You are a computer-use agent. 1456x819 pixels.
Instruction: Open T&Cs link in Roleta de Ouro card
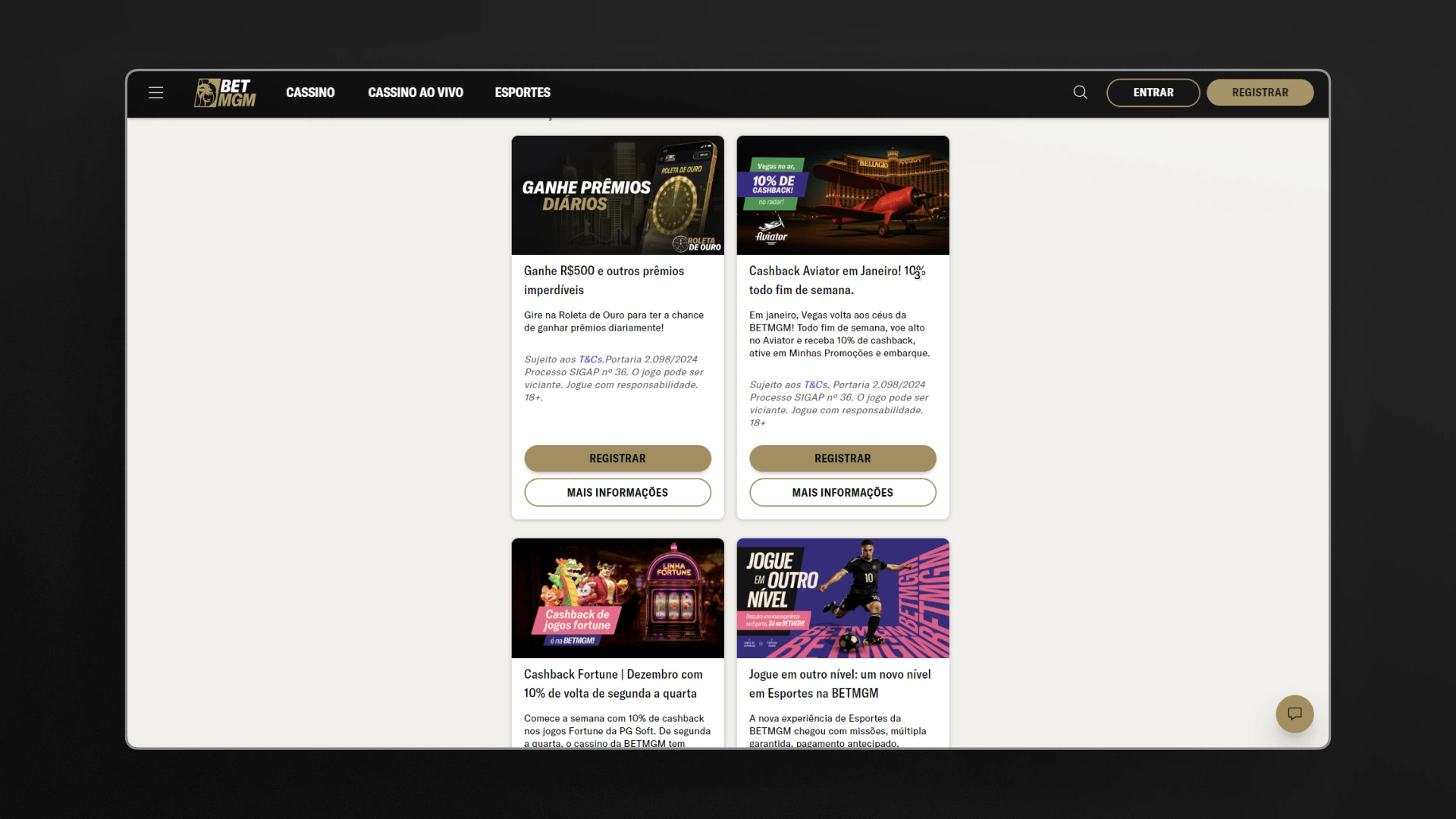point(590,359)
